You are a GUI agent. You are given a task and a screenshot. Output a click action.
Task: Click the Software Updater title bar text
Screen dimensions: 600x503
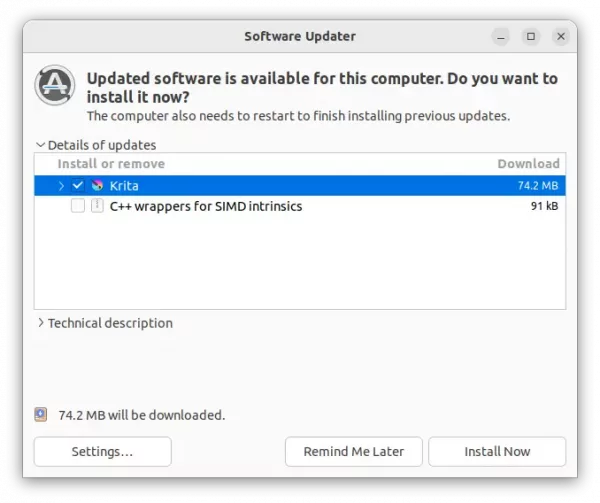coord(299,37)
